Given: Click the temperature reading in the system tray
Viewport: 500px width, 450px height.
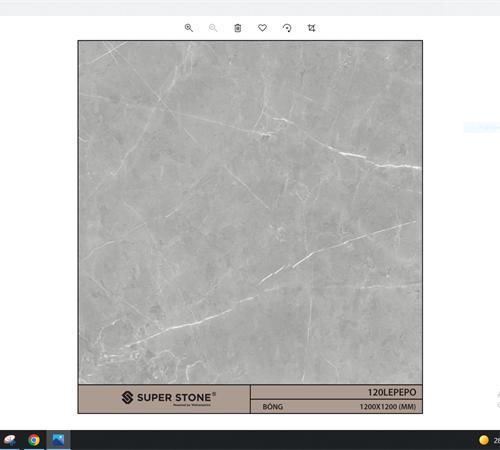Looking at the screenshot, I should (x=497, y=440).
